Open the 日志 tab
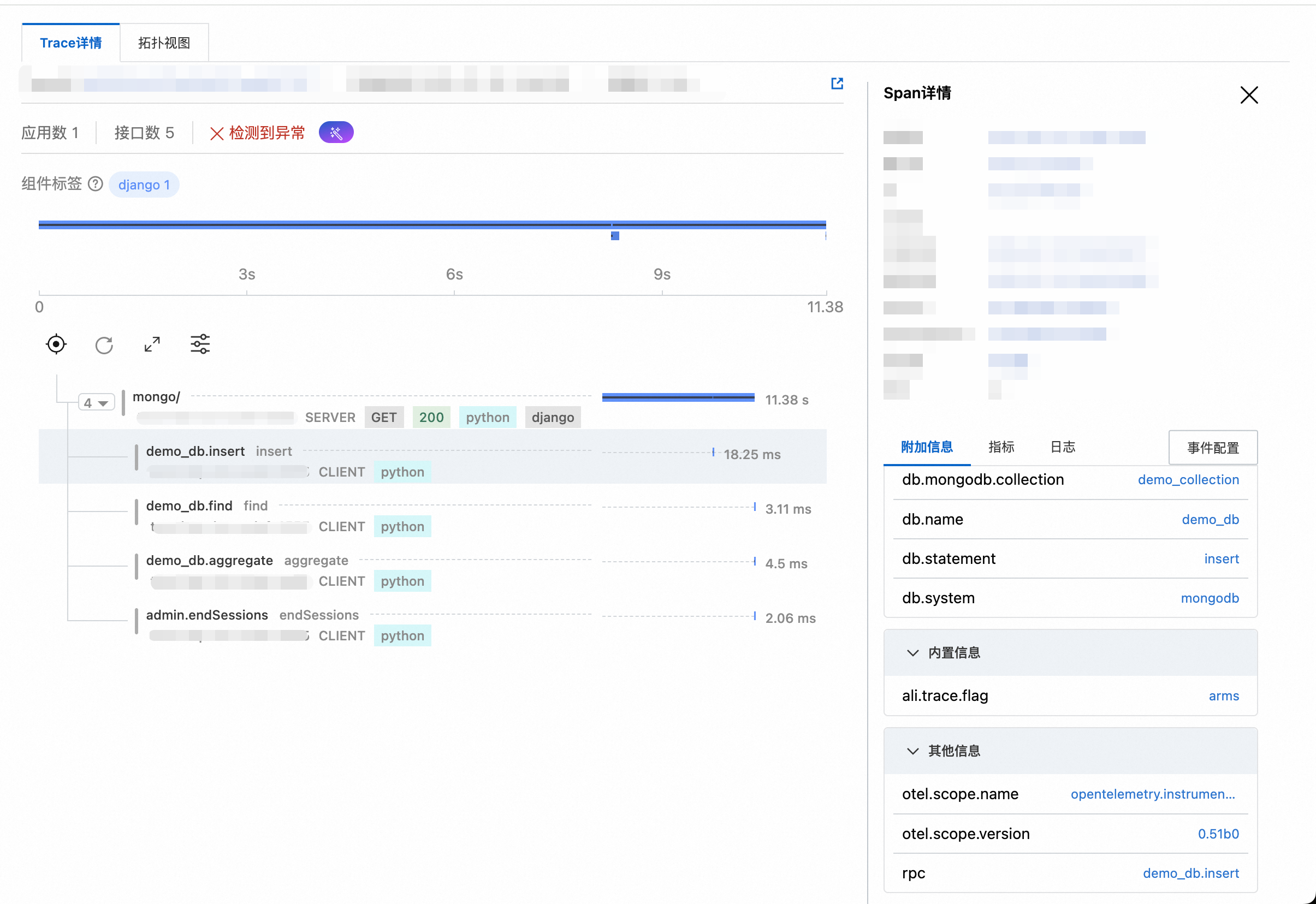 click(1063, 447)
